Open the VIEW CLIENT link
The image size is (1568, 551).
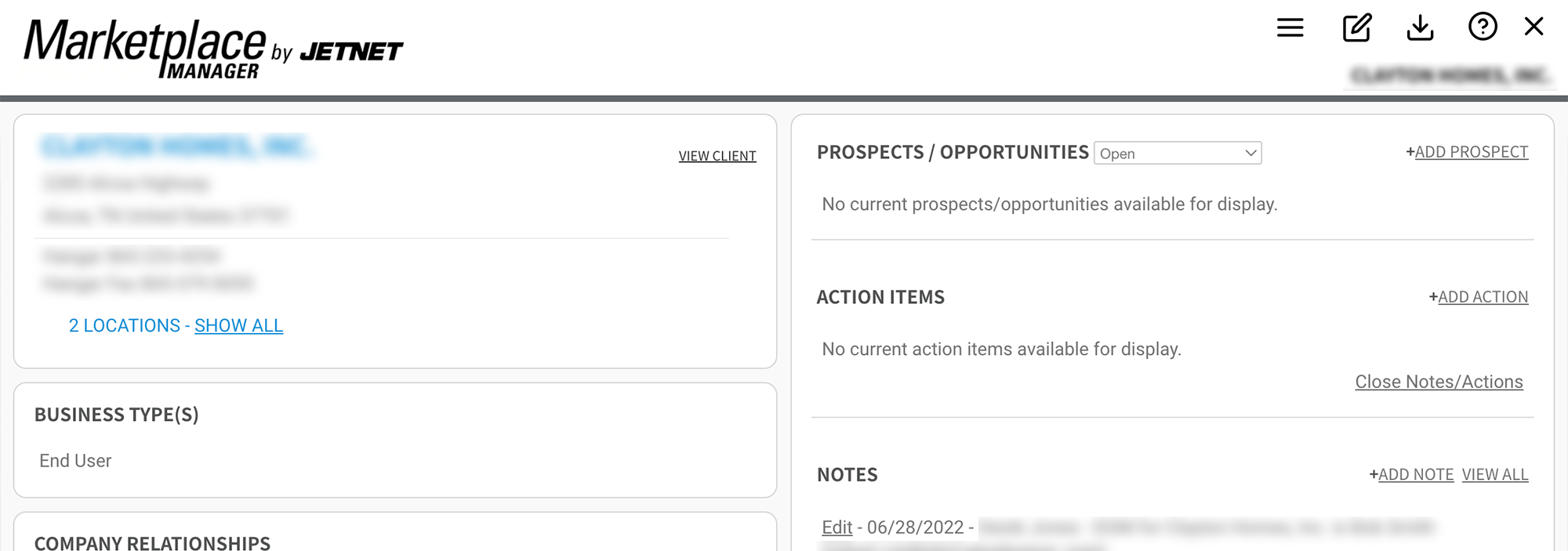point(717,156)
